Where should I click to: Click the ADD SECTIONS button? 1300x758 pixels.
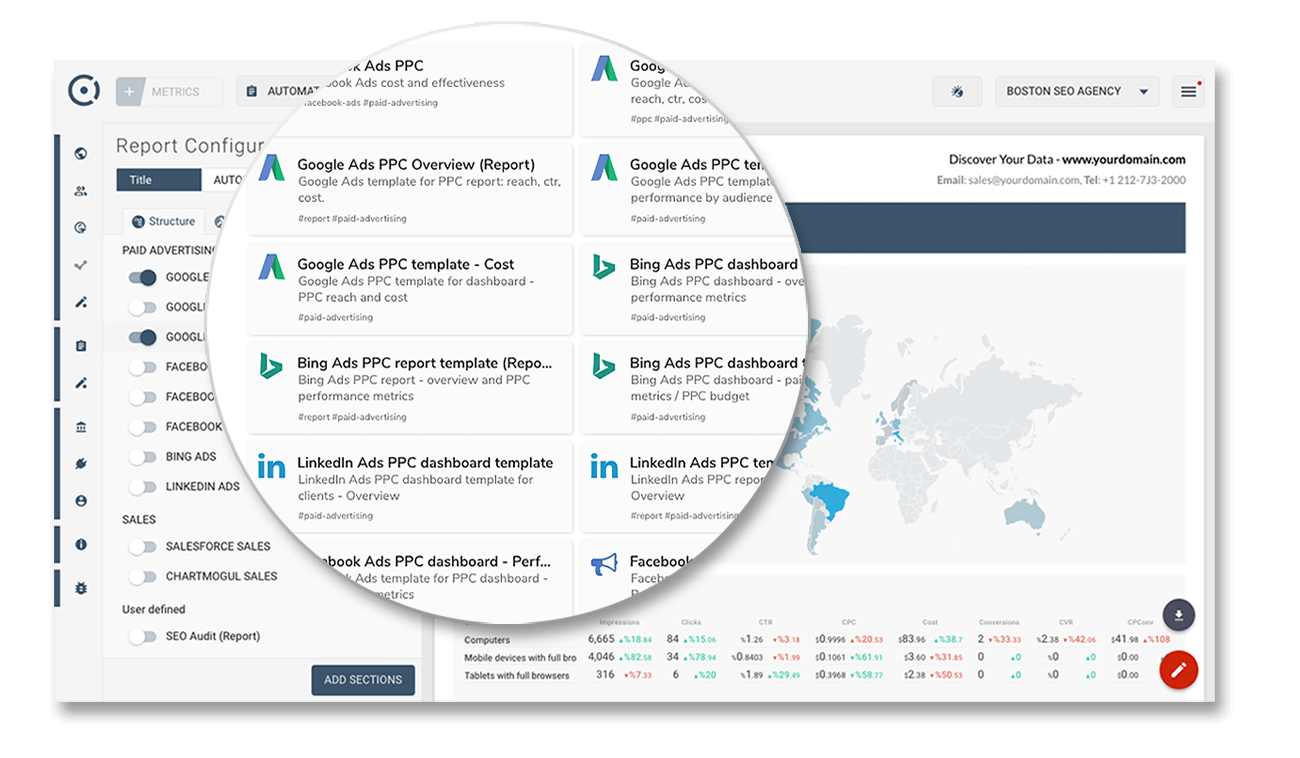pyautogui.click(x=363, y=680)
